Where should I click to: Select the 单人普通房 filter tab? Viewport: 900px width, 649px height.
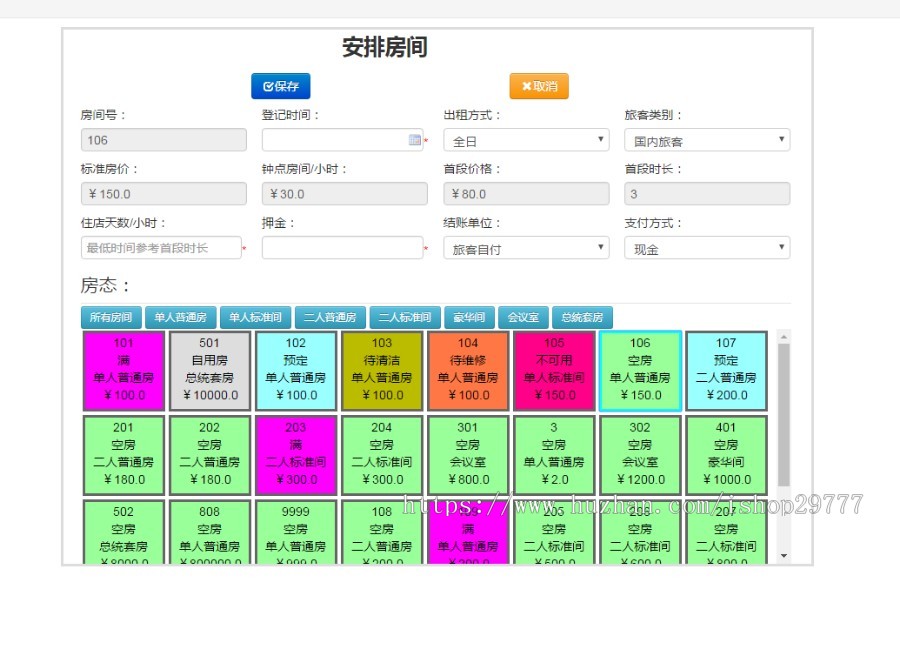pos(180,317)
